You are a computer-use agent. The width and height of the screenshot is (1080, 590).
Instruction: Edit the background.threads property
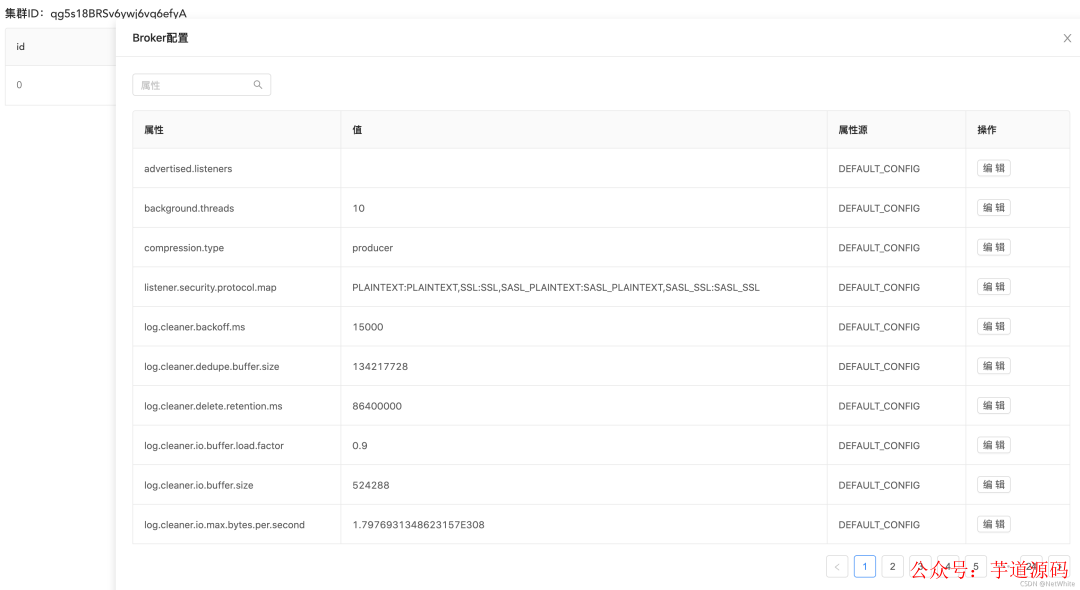click(993, 208)
